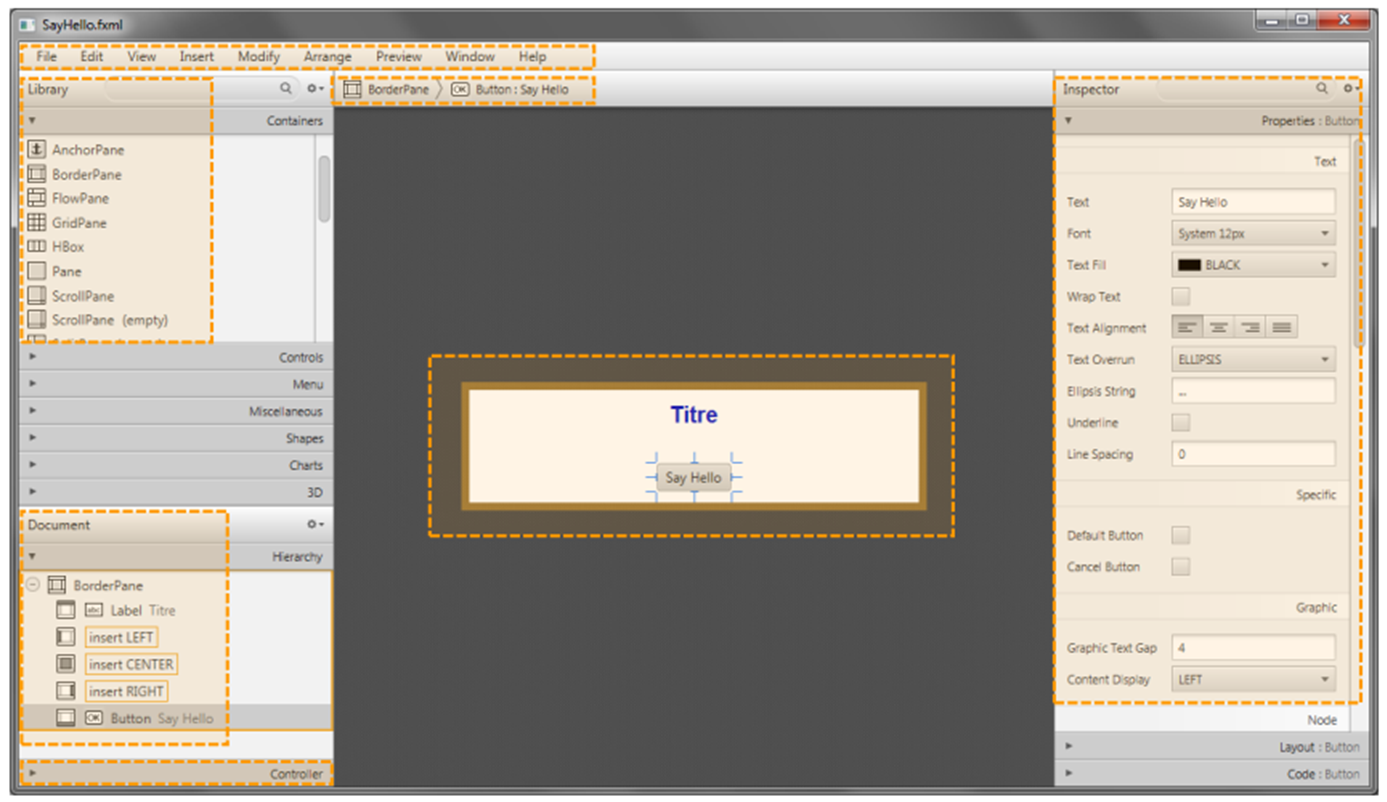Toggle the Underline checkbox
Screen dimensions: 1387x802
coord(1181,422)
